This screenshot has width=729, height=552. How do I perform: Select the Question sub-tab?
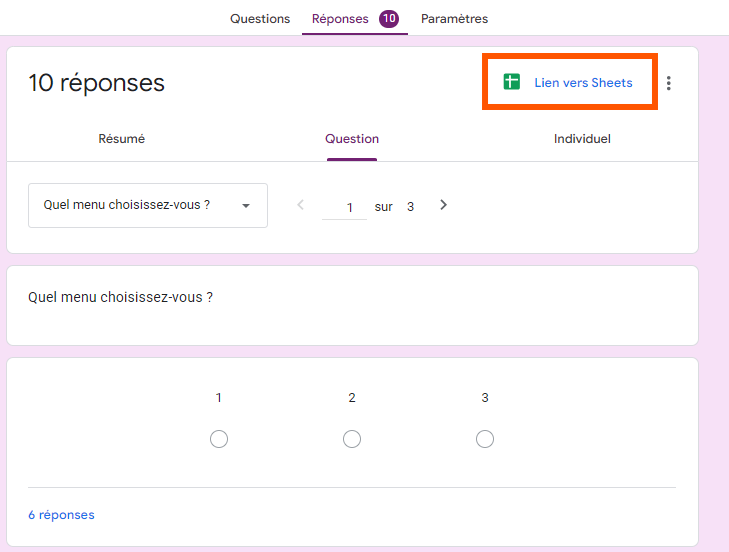tap(352, 139)
